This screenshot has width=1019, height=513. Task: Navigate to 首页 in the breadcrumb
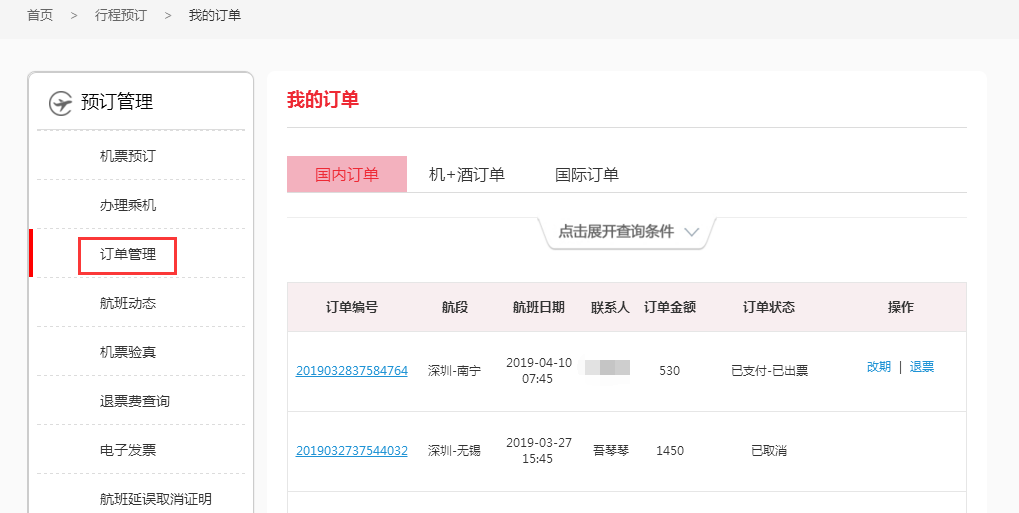click(x=40, y=15)
